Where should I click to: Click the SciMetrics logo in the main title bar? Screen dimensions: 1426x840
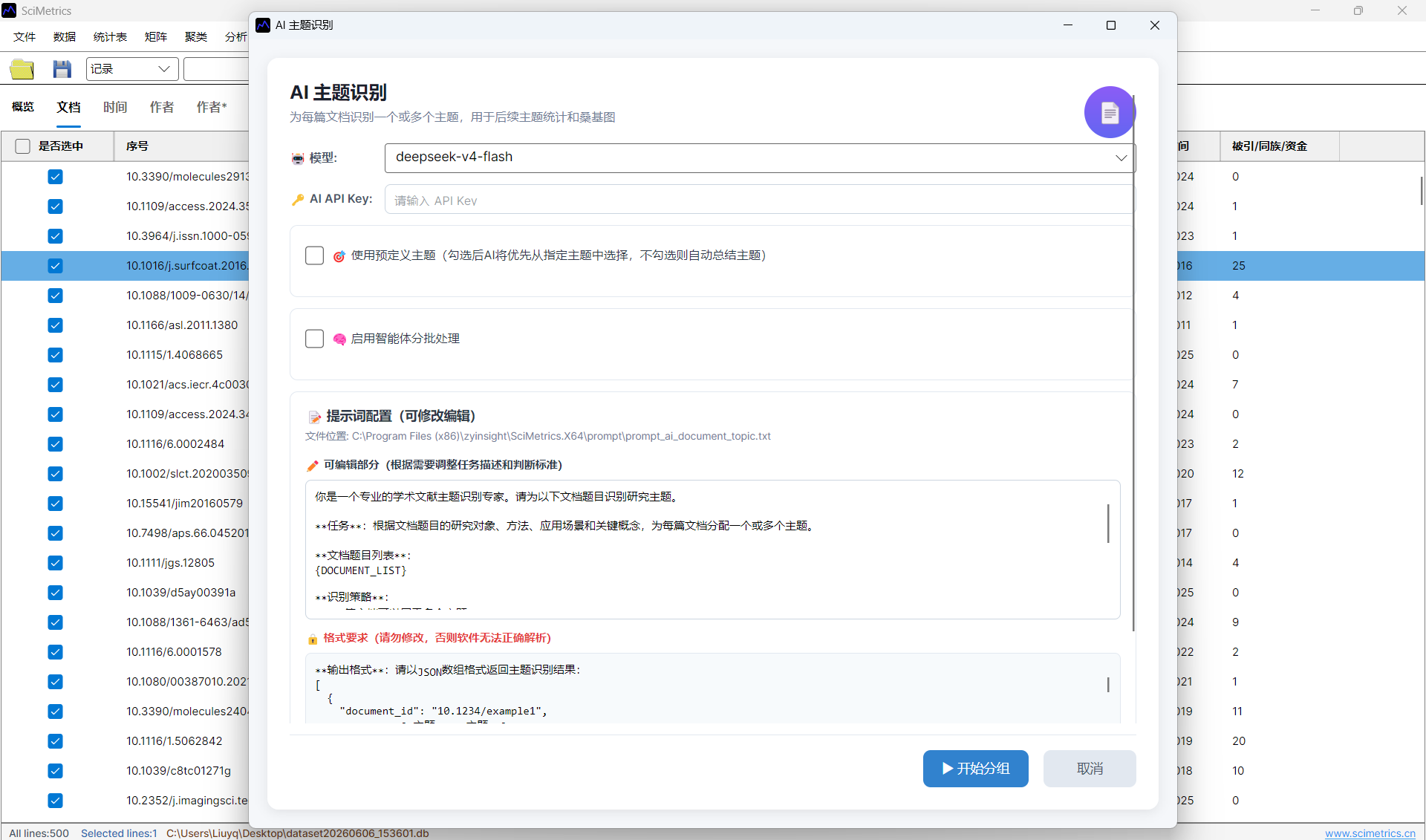pyautogui.click(x=9, y=10)
